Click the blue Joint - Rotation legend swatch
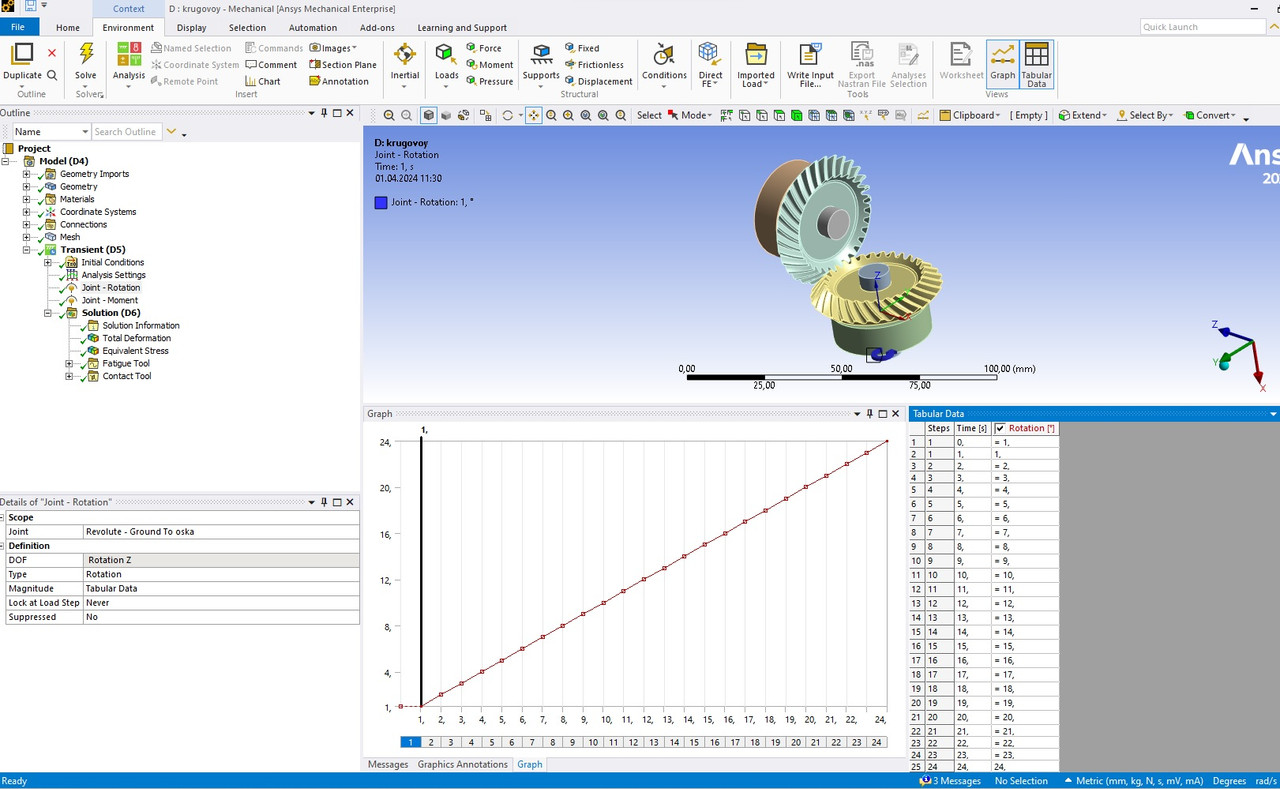The image size is (1280, 789). [381, 202]
